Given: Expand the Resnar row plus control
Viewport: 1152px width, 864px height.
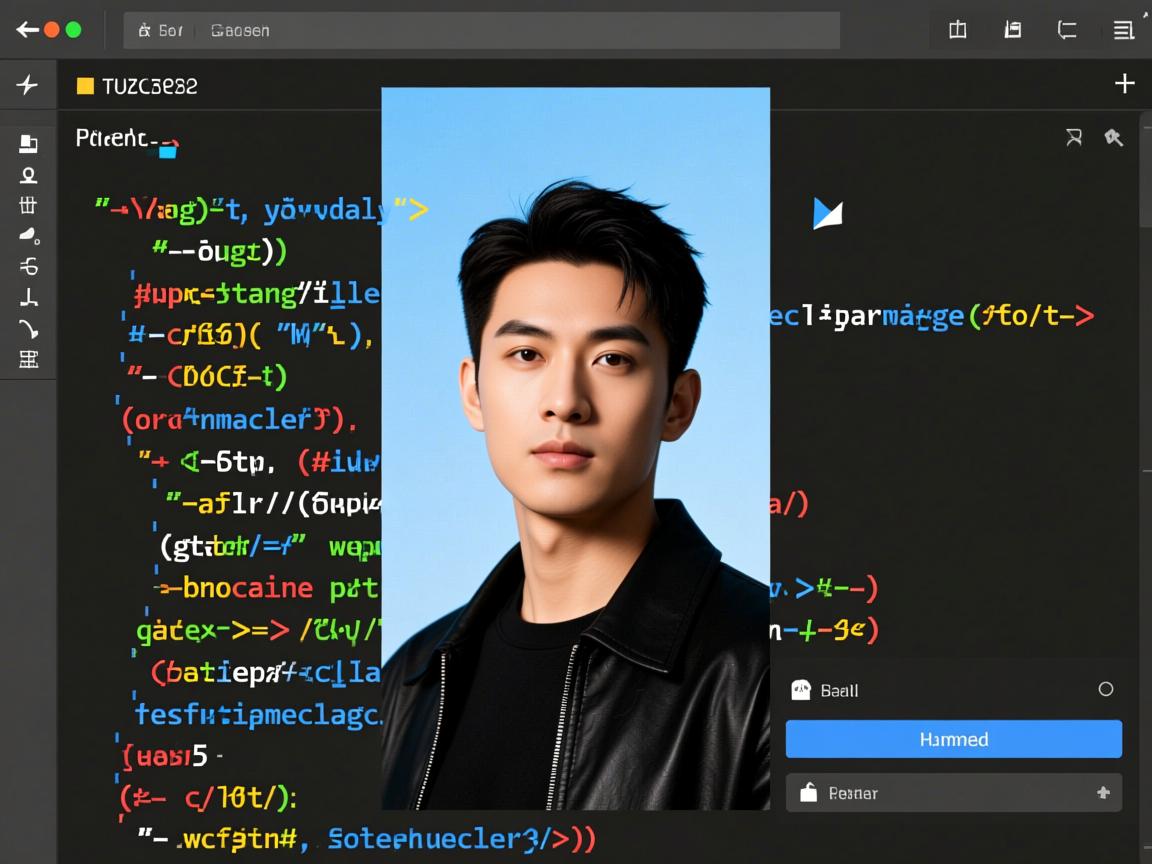Looking at the screenshot, I should [1103, 793].
